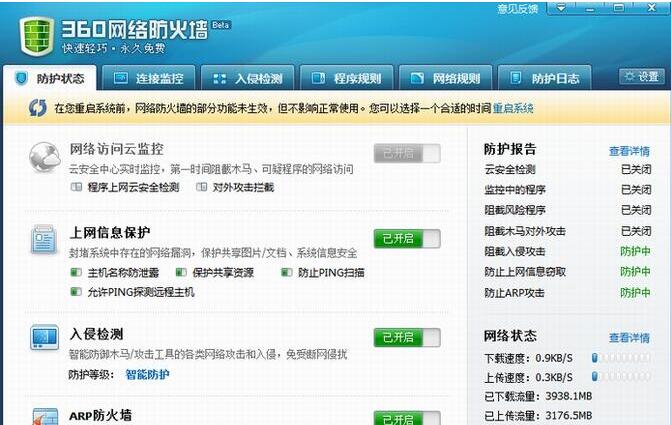Toggle 程序上网云安全检测 checkbox
The height and width of the screenshot is (425, 671).
(76, 187)
